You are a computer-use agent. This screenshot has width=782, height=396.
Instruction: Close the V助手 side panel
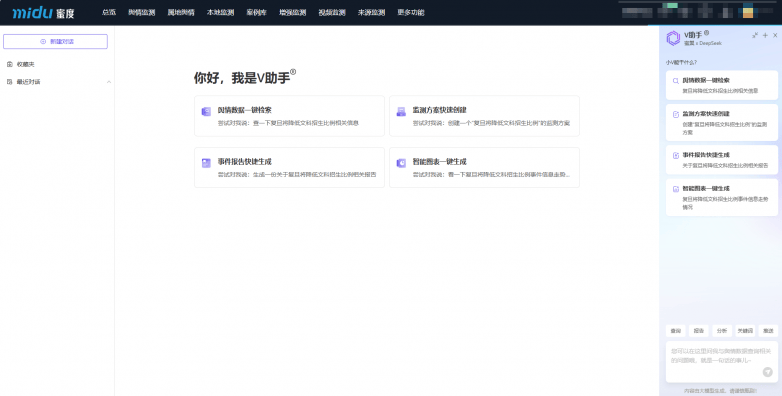click(x=775, y=35)
